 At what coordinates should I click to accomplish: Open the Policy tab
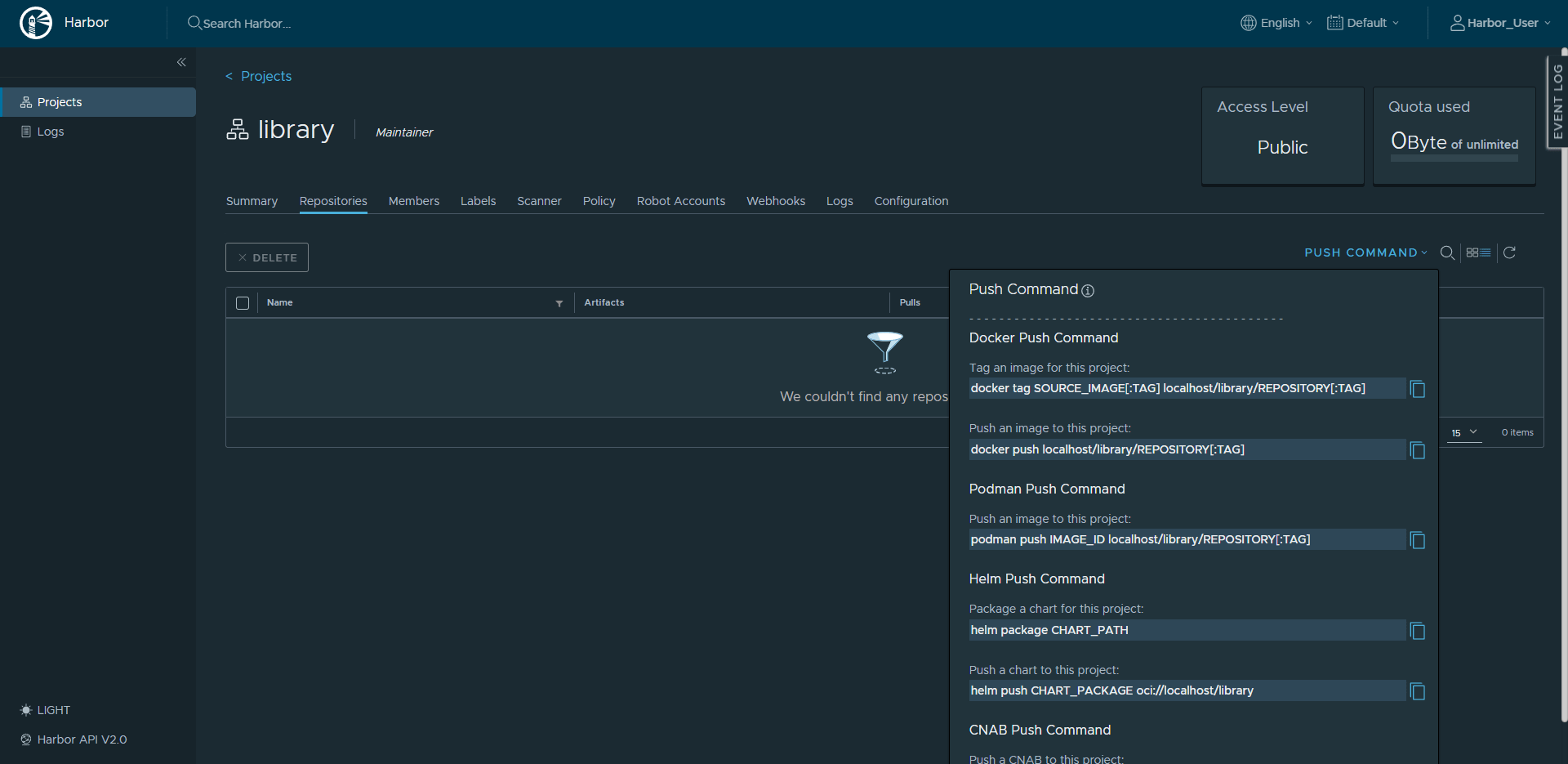tap(599, 201)
